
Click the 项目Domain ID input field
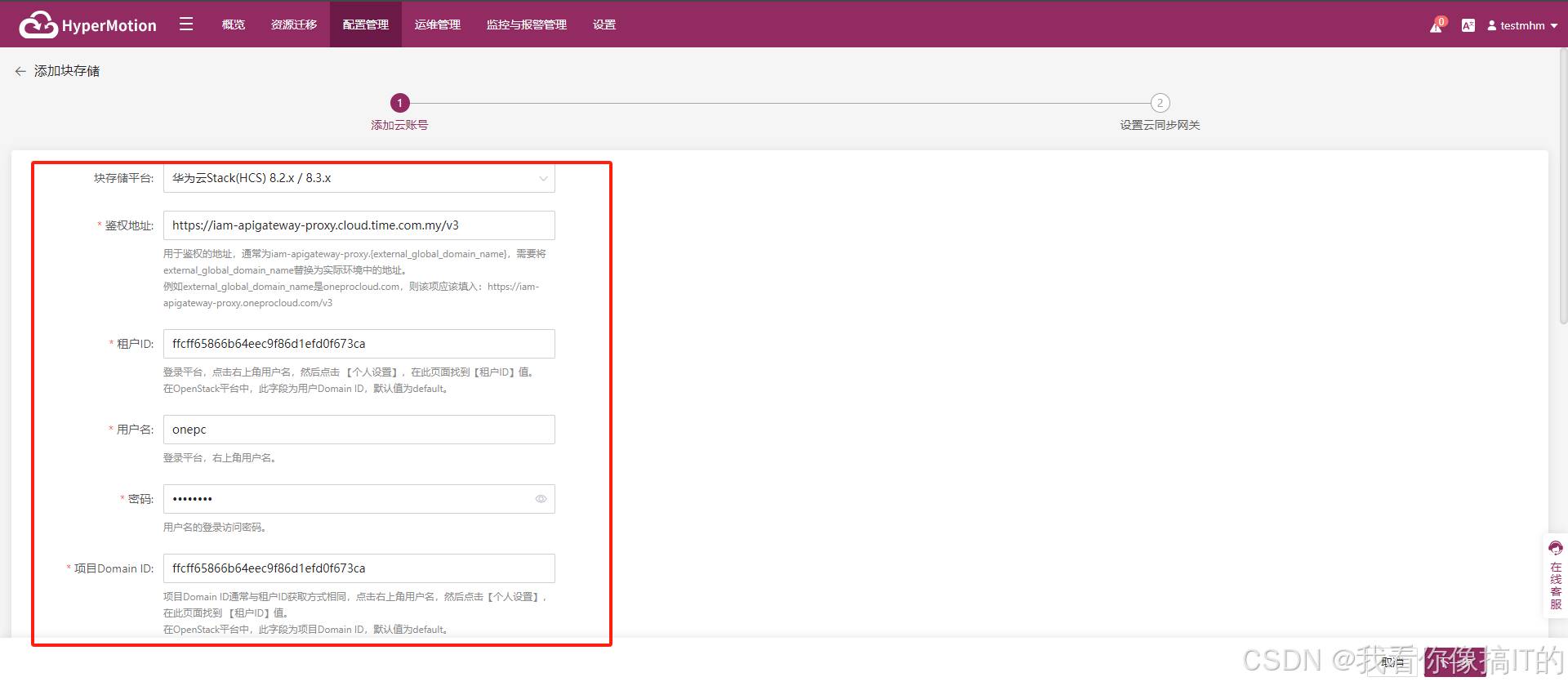pos(359,568)
